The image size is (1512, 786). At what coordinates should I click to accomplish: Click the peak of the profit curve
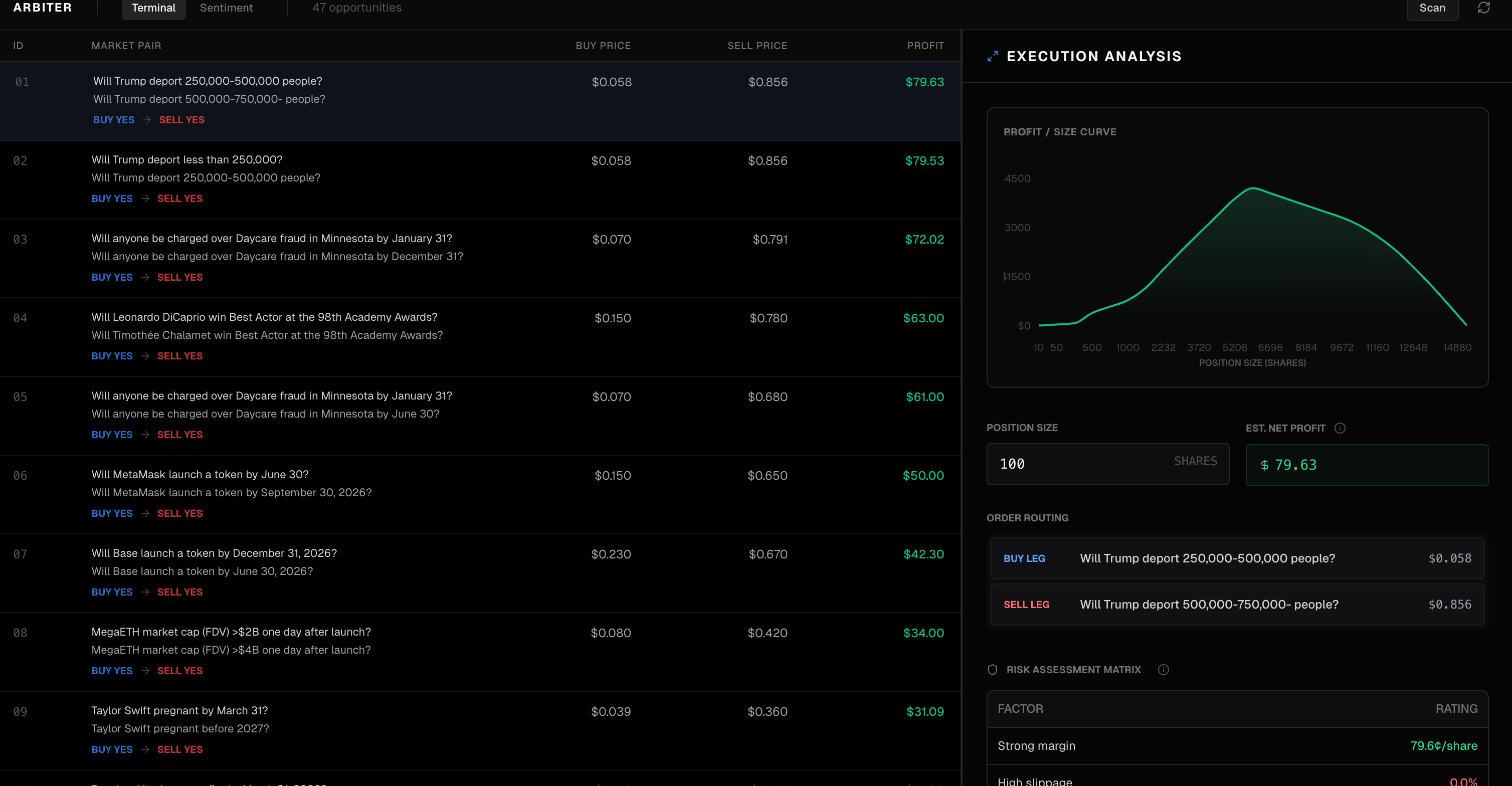pos(1253,188)
